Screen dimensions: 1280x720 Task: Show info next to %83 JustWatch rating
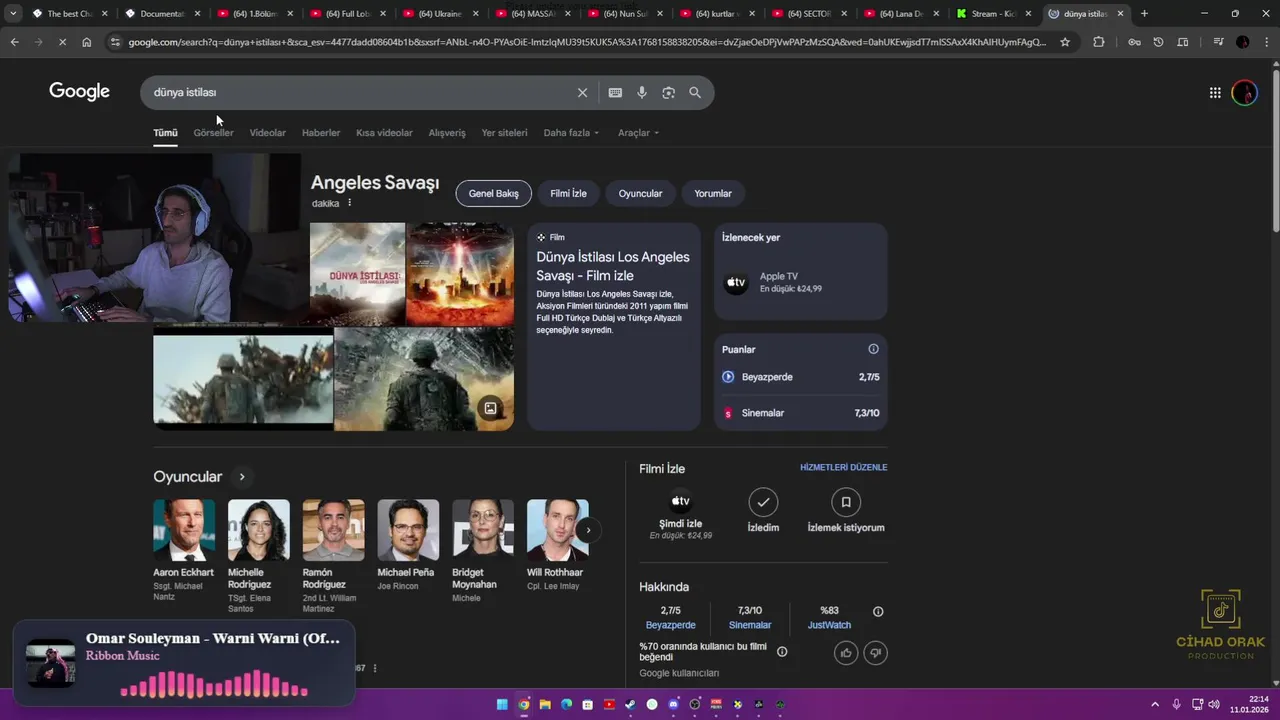point(878,611)
